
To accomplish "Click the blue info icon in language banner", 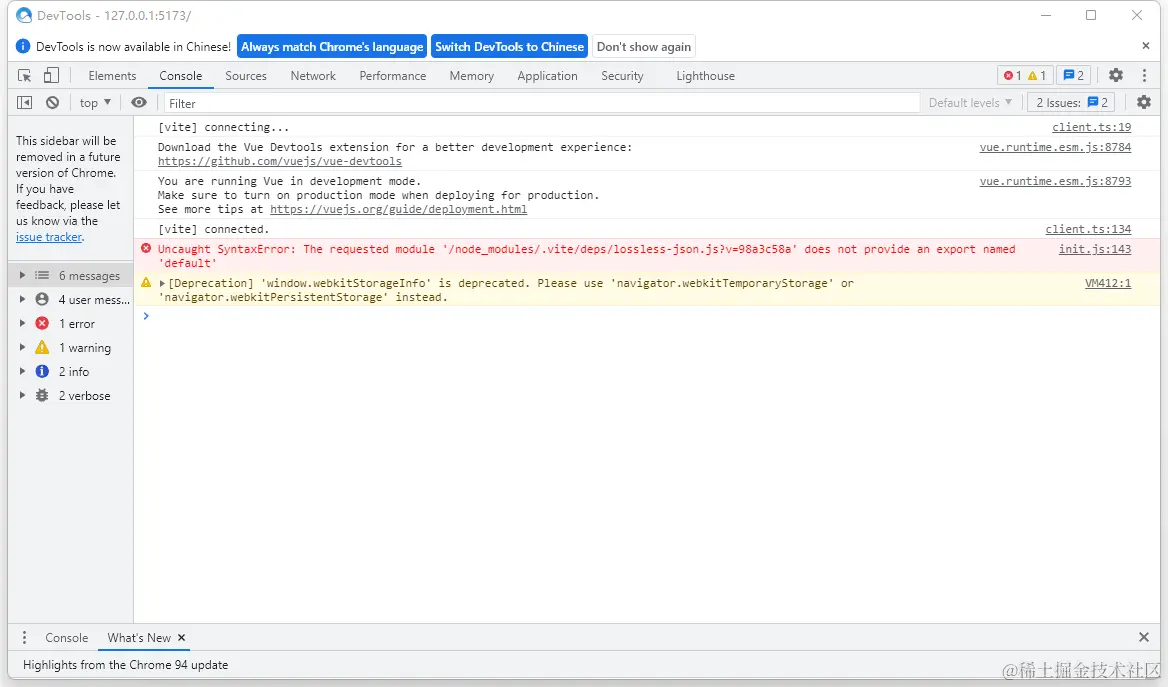I will (x=23, y=46).
